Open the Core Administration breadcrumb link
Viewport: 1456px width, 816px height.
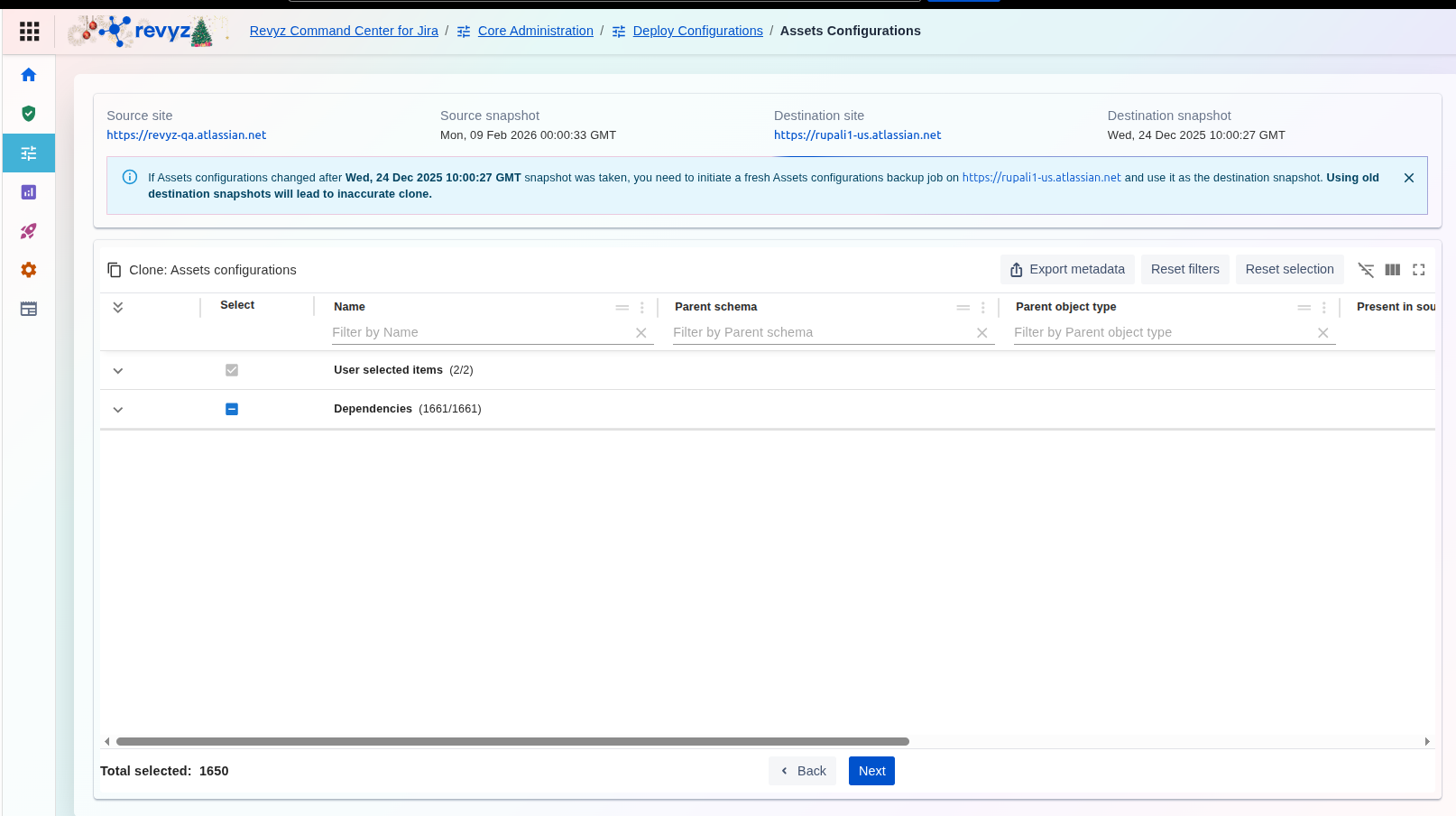click(x=535, y=31)
